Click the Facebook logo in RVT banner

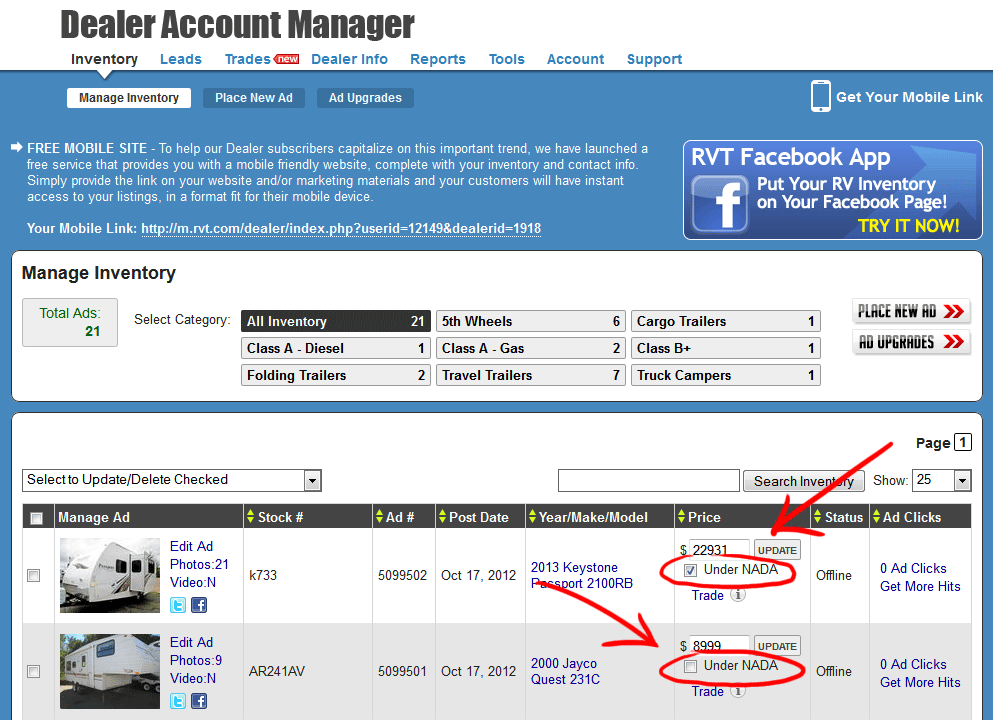click(x=719, y=204)
